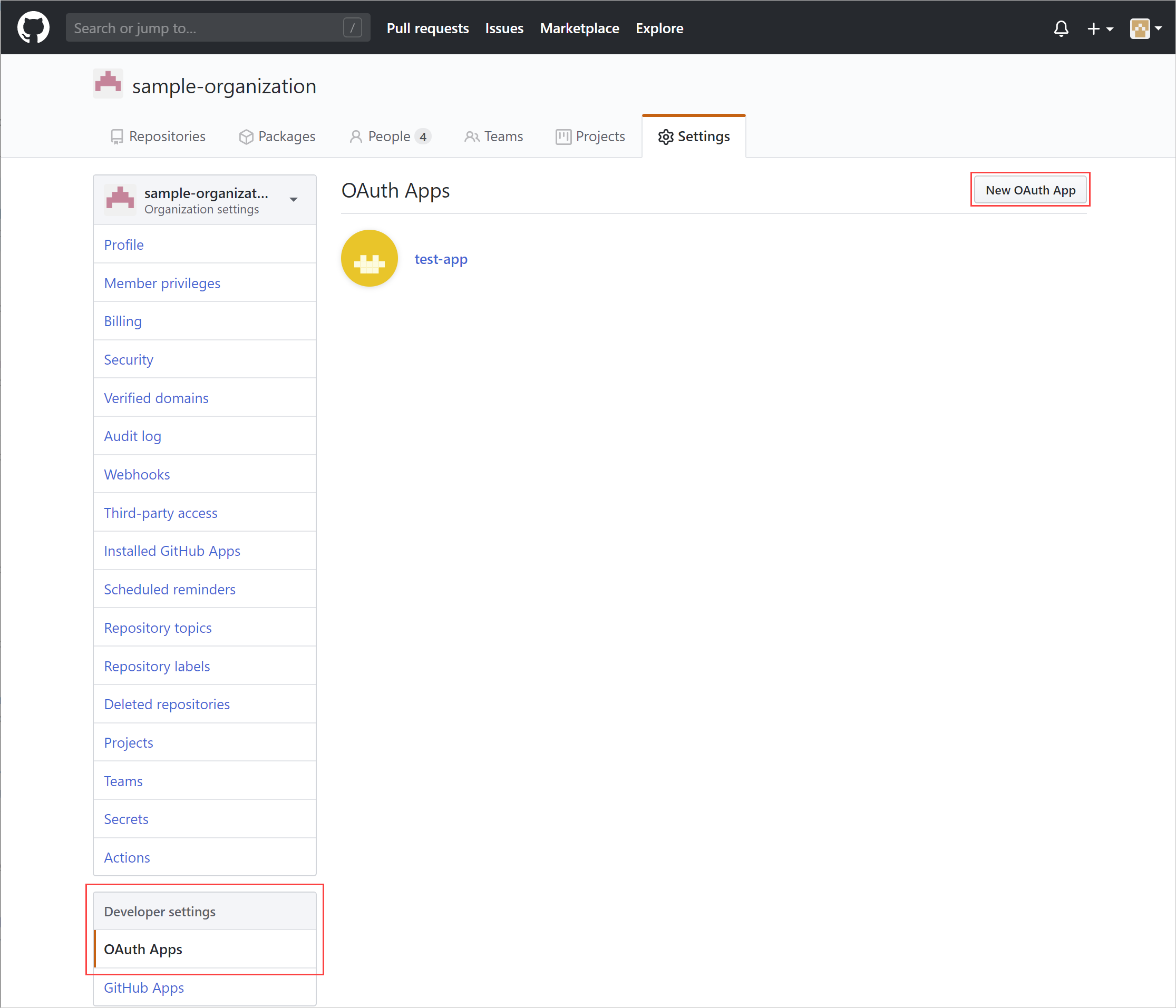Click the Repositories tab icon
Screen dimensions: 1176x1008
click(x=118, y=136)
